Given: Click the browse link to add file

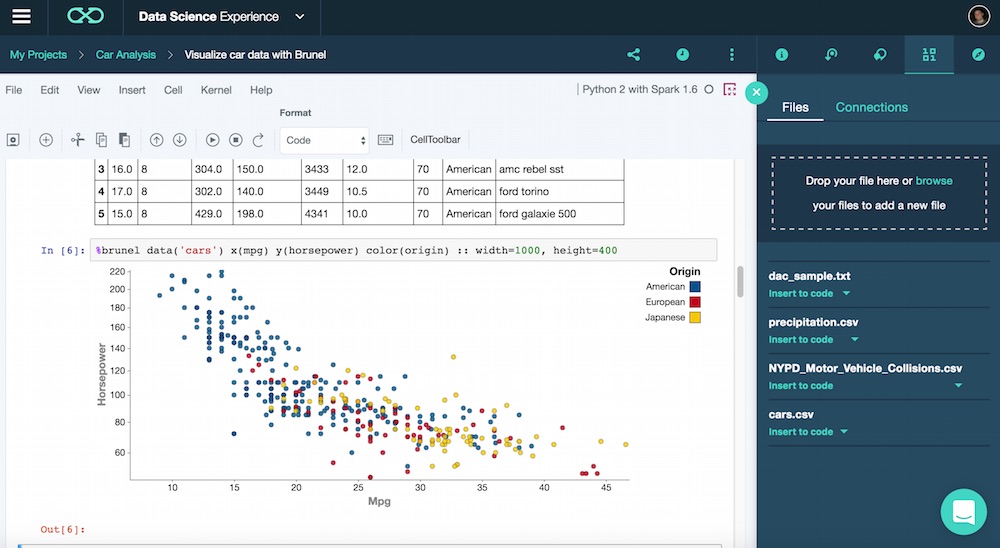Looking at the screenshot, I should coord(934,181).
